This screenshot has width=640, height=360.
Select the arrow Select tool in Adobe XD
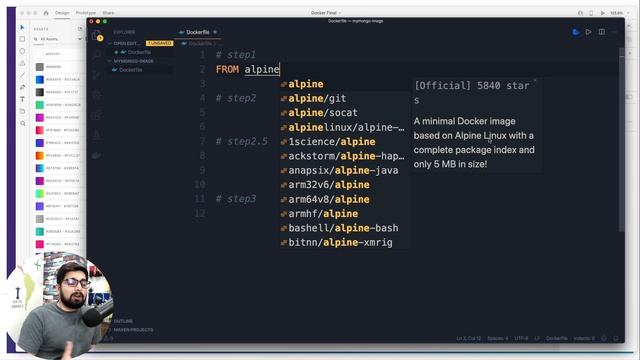pos(22,27)
